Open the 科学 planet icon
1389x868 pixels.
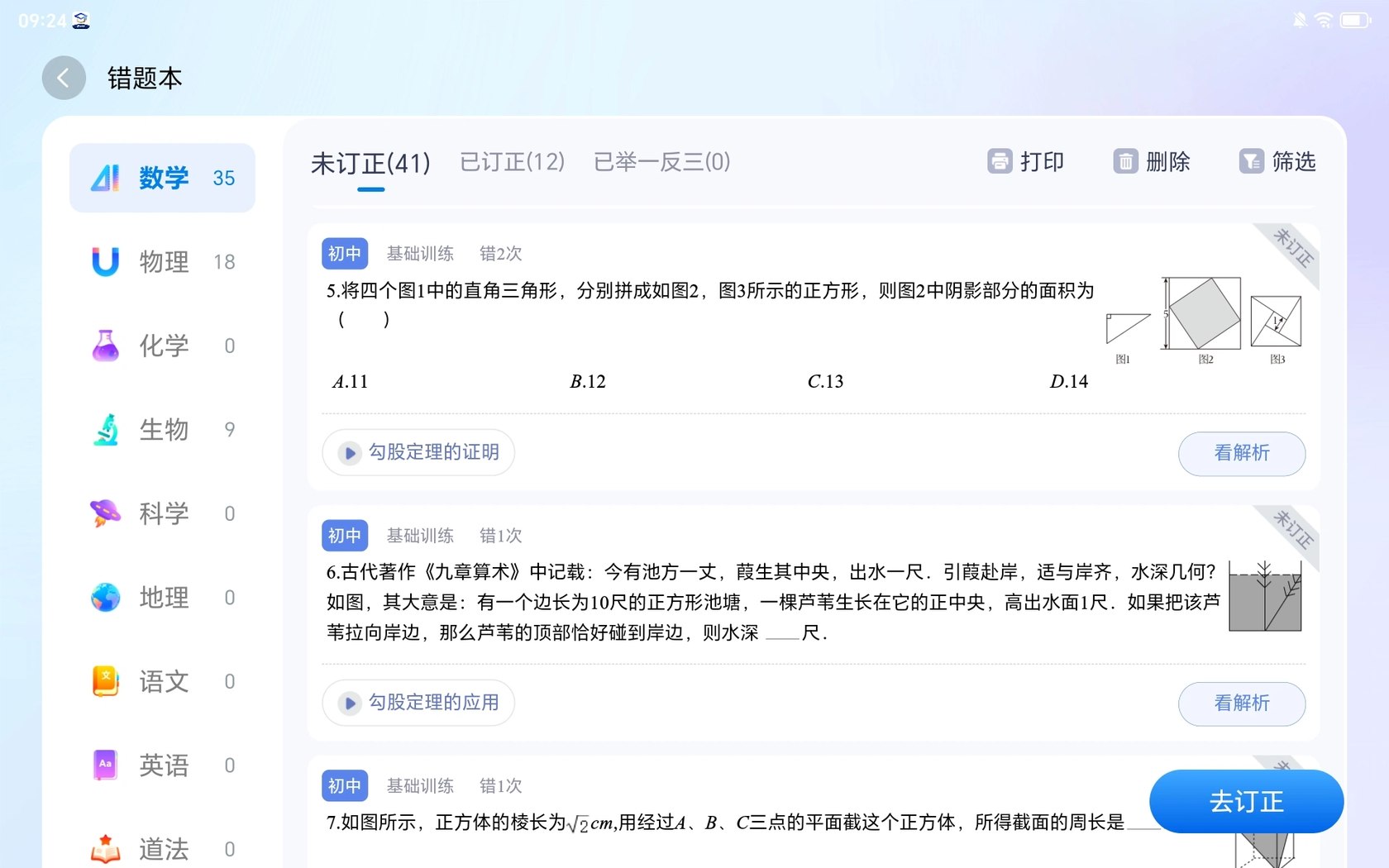pyautogui.click(x=105, y=513)
